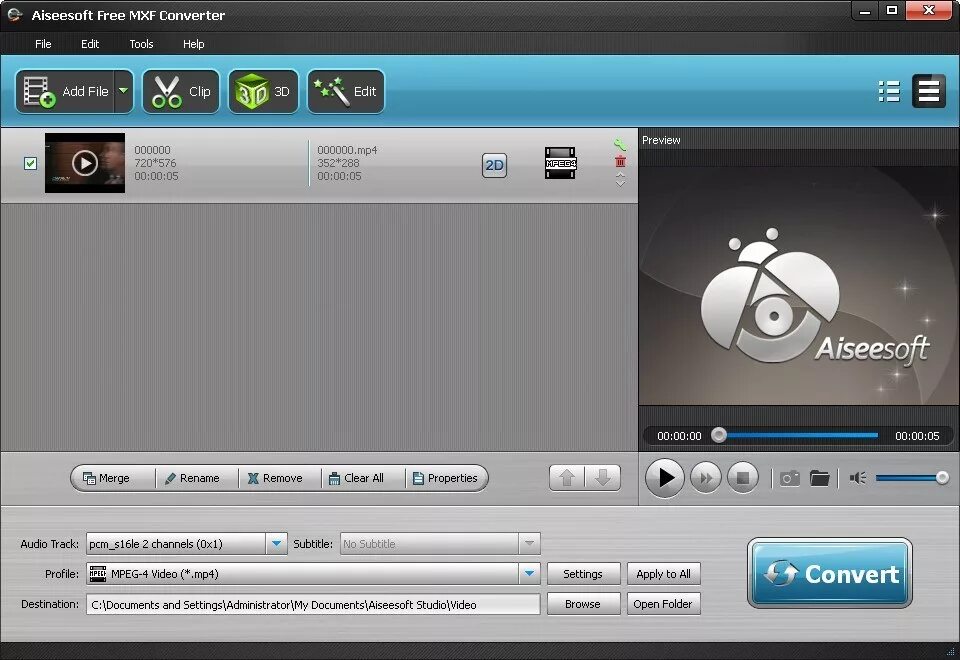Click the Merge button
Viewport: 960px width, 660px height.
[113, 478]
